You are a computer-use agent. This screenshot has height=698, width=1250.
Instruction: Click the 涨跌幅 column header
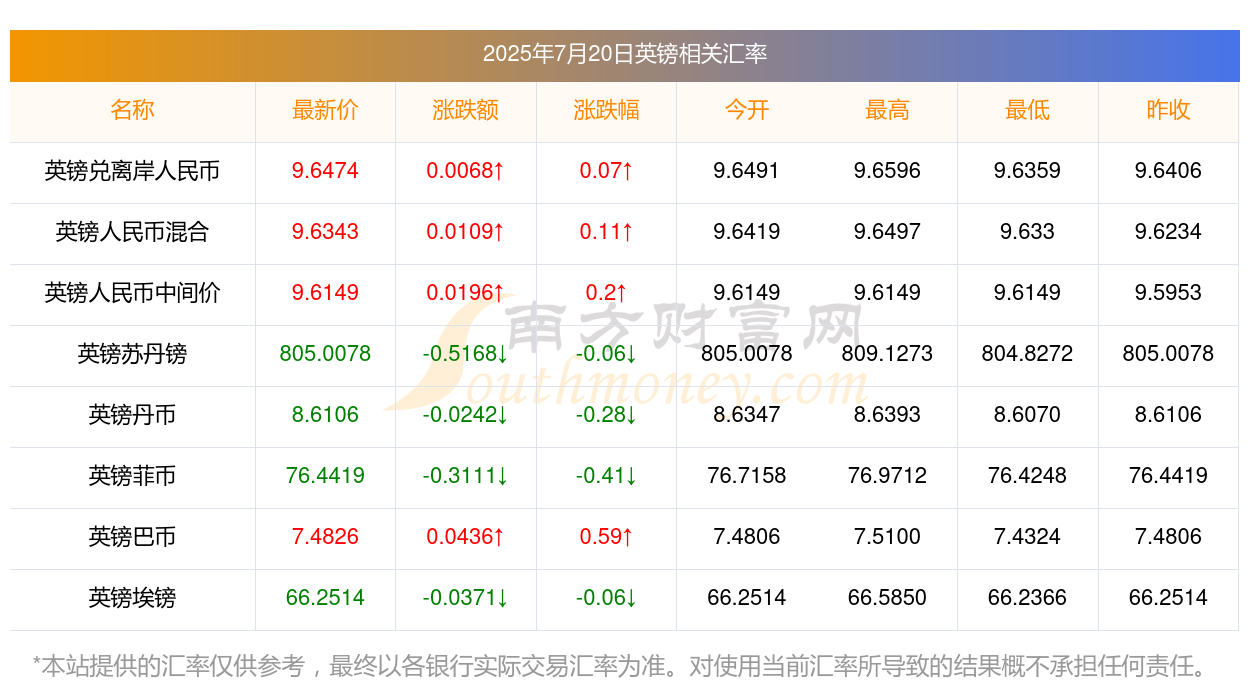pos(606,110)
